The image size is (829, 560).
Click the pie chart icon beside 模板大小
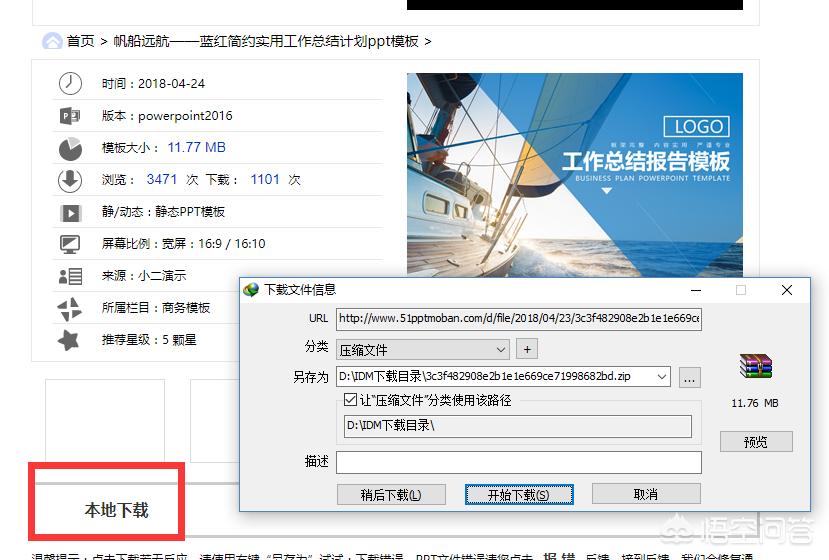coord(70,148)
